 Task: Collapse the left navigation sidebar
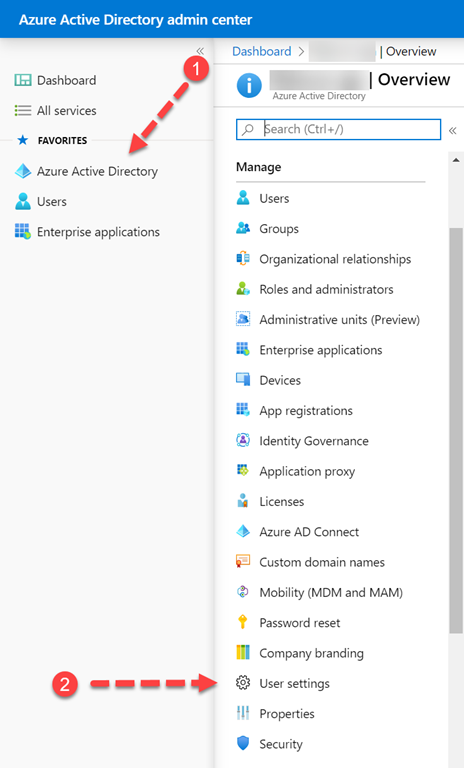coord(200,51)
